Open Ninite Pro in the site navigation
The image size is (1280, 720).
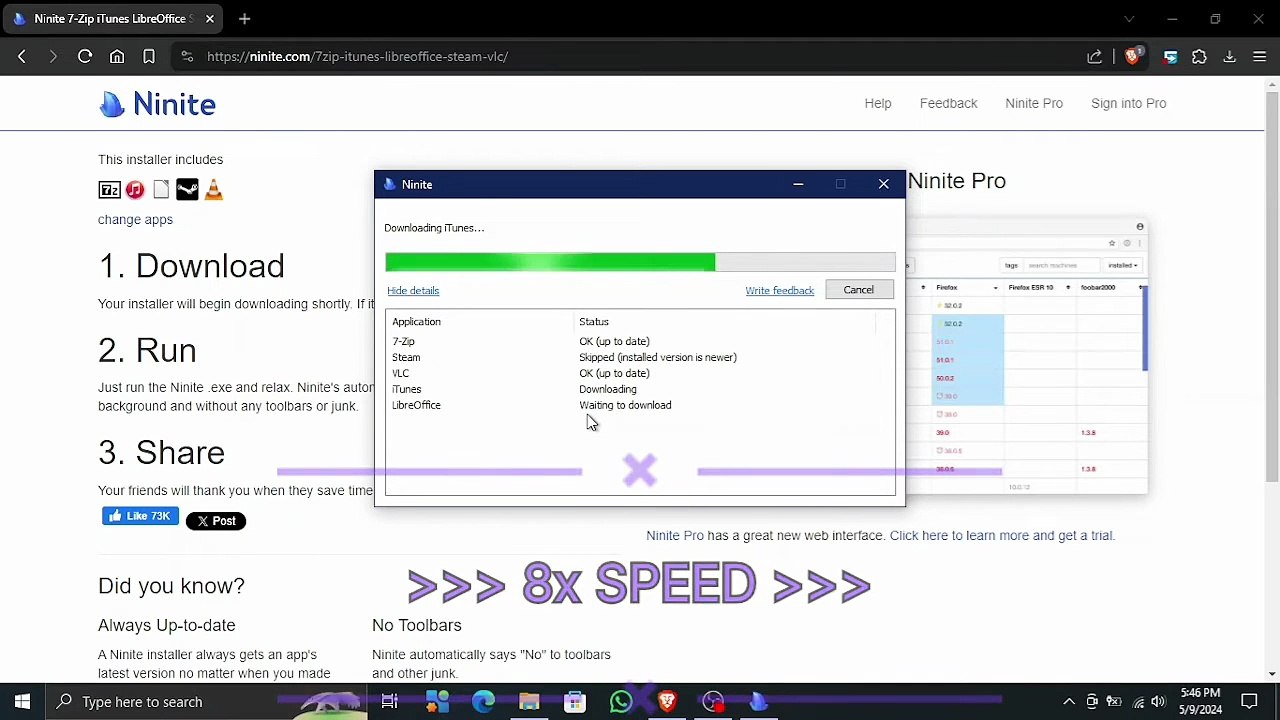click(1034, 103)
